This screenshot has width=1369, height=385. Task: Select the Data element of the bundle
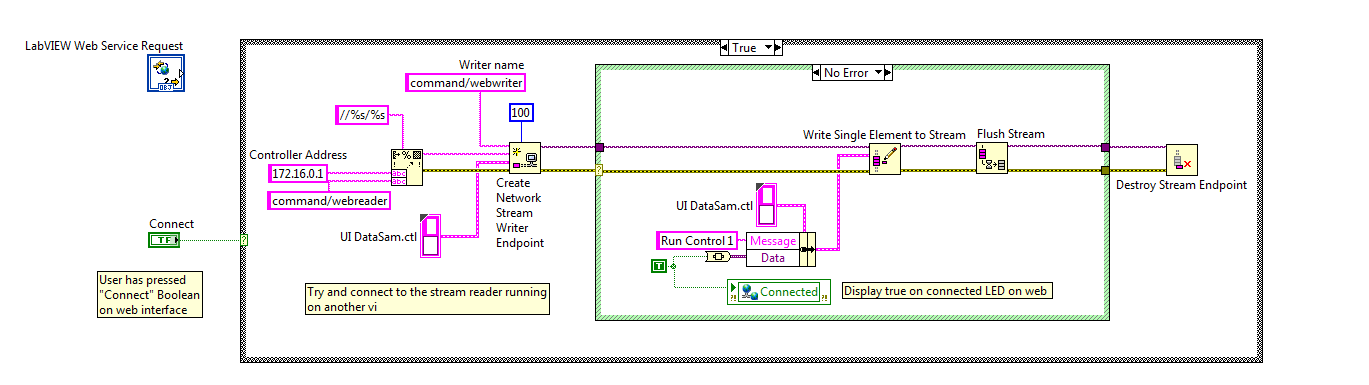[x=773, y=257]
